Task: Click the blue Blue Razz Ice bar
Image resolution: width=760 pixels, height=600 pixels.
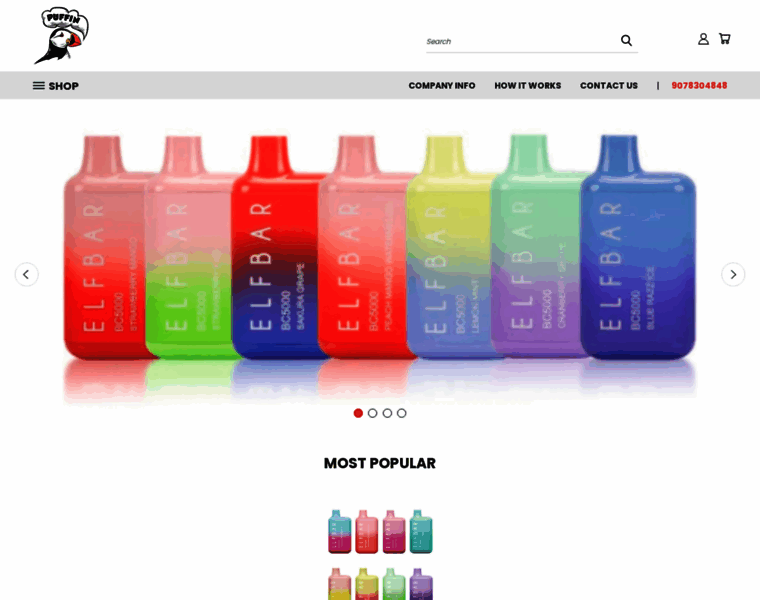Action: (x=638, y=247)
